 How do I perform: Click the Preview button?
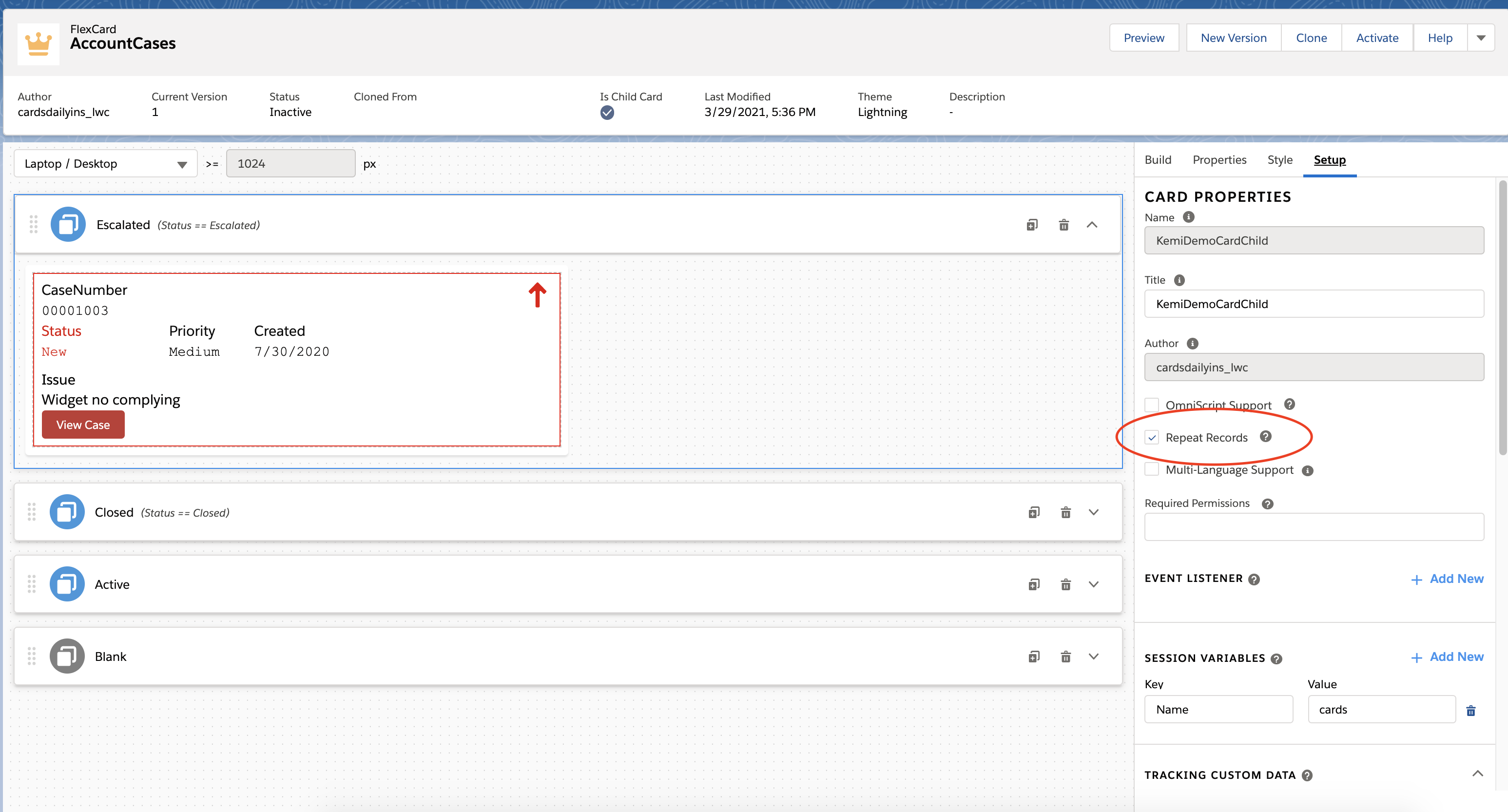[x=1144, y=38]
